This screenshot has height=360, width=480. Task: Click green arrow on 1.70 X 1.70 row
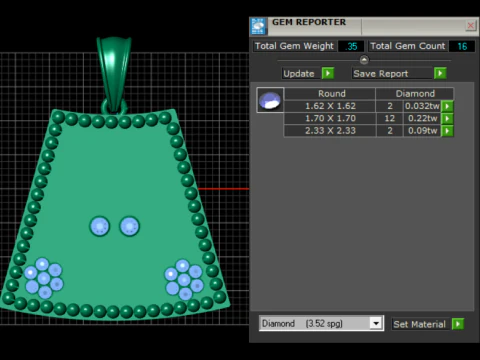tap(447, 119)
